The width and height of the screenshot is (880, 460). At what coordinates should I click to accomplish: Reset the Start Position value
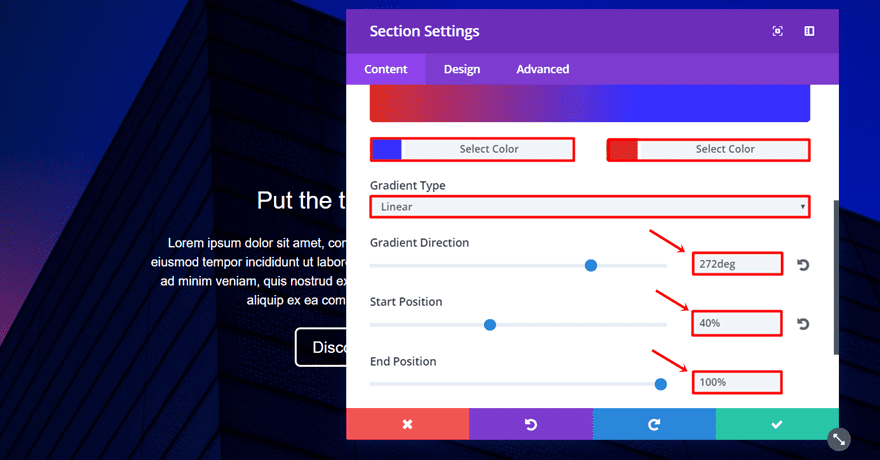pos(803,324)
